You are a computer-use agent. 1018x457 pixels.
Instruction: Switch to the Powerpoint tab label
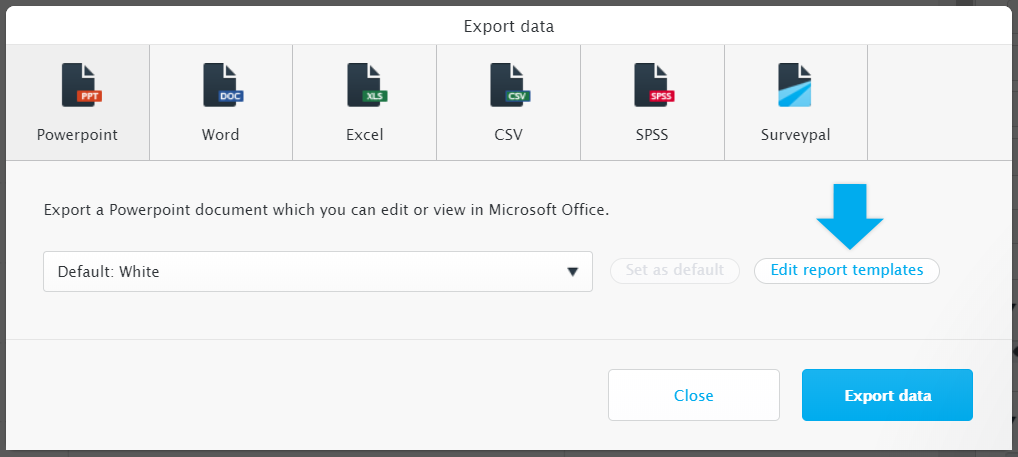click(x=77, y=135)
